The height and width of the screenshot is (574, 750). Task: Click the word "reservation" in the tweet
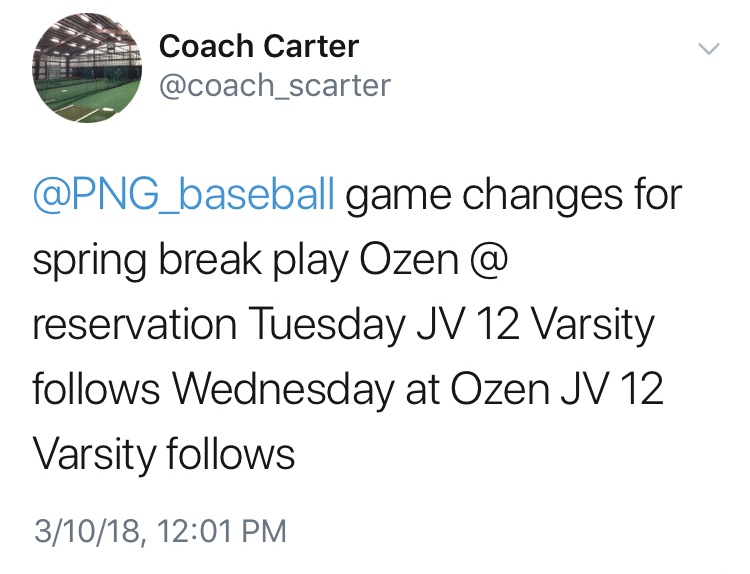coord(134,326)
